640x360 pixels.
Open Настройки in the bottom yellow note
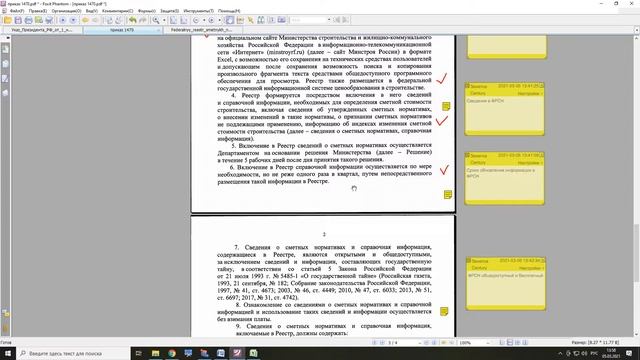tap(531, 268)
